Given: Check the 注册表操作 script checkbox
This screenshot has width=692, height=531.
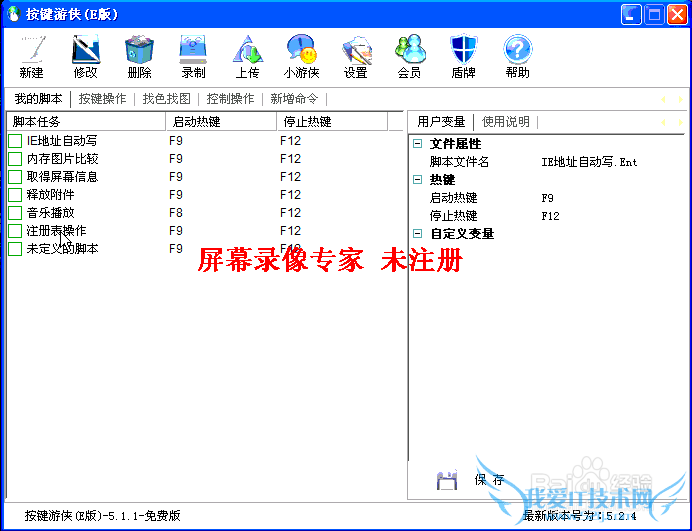Looking at the screenshot, I should coord(15,231).
